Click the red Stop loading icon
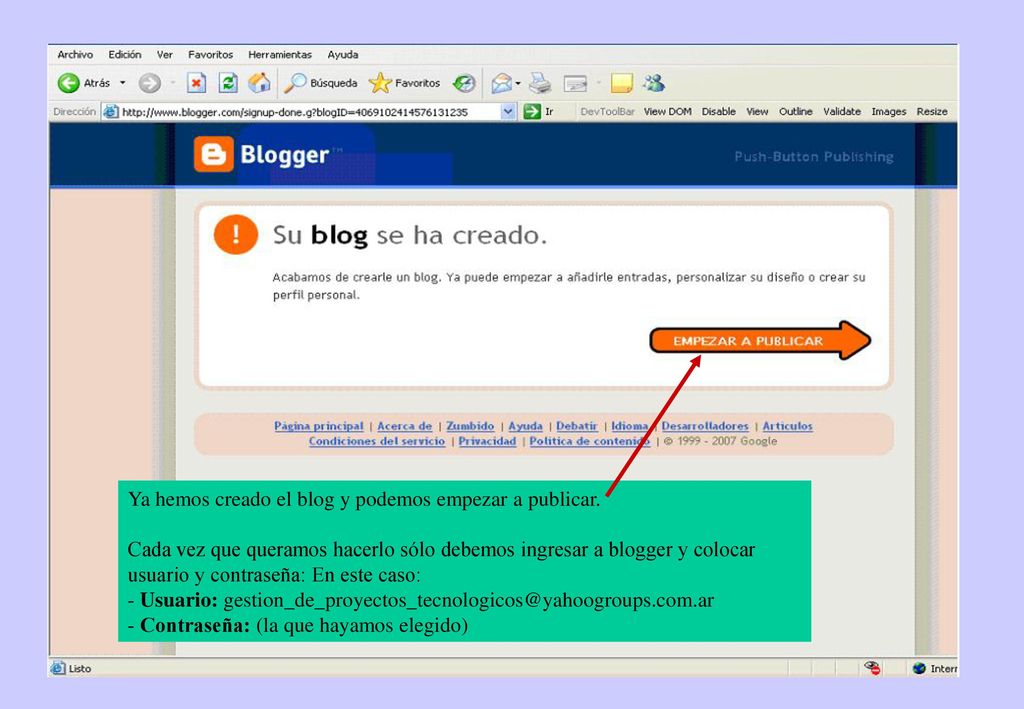This screenshot has width=1024, height=709. [197, 83]
